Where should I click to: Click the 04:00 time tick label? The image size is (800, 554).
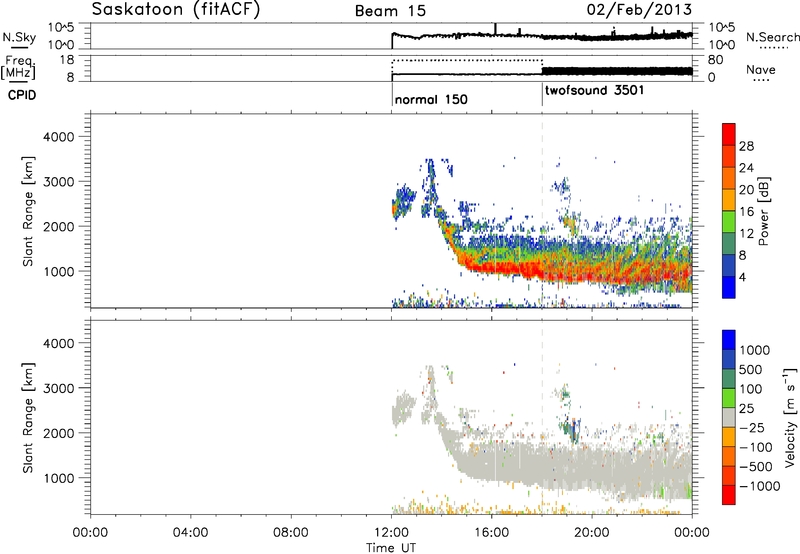tap(190, 533)
